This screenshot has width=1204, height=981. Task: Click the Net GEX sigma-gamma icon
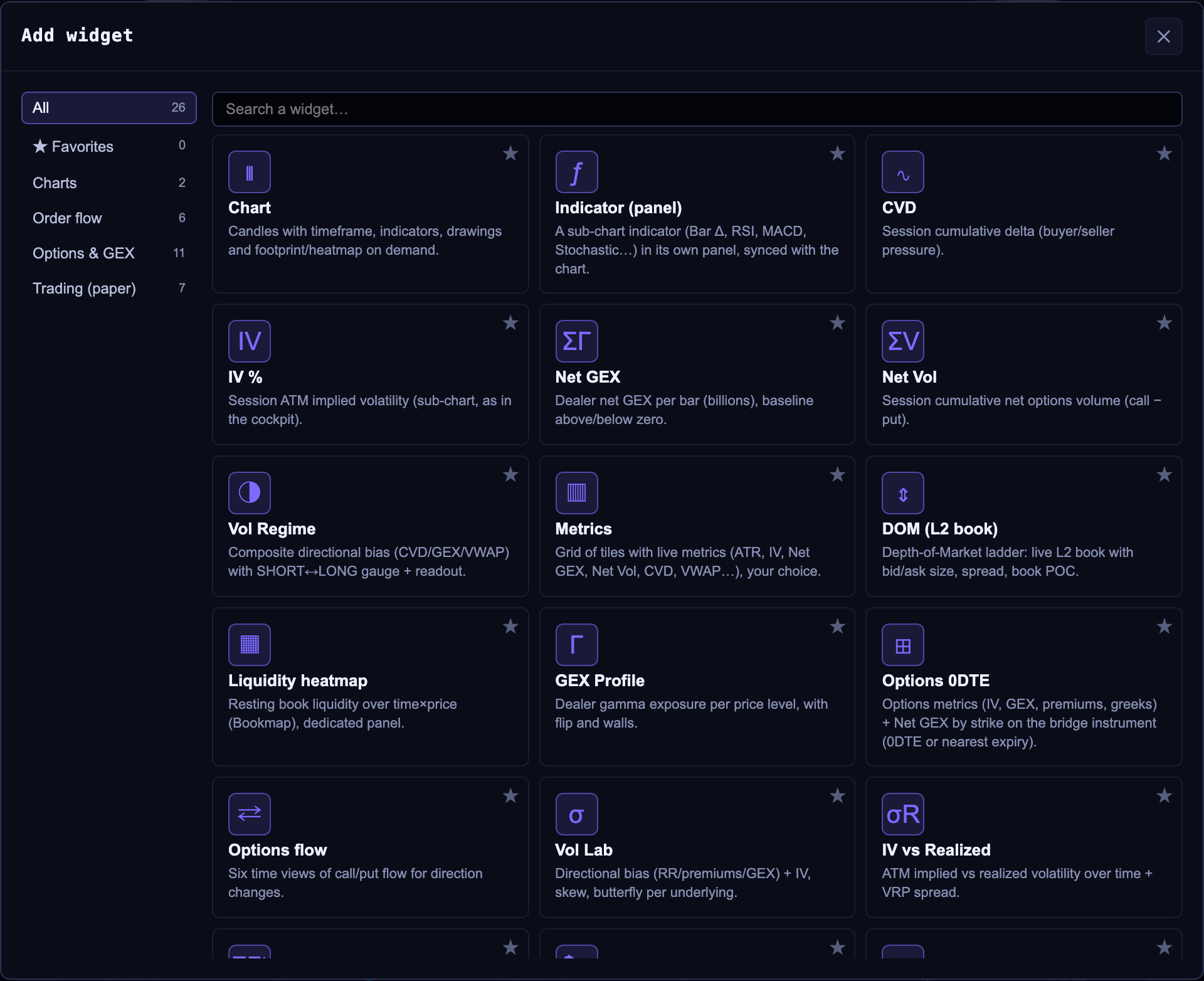click(576, 341)
